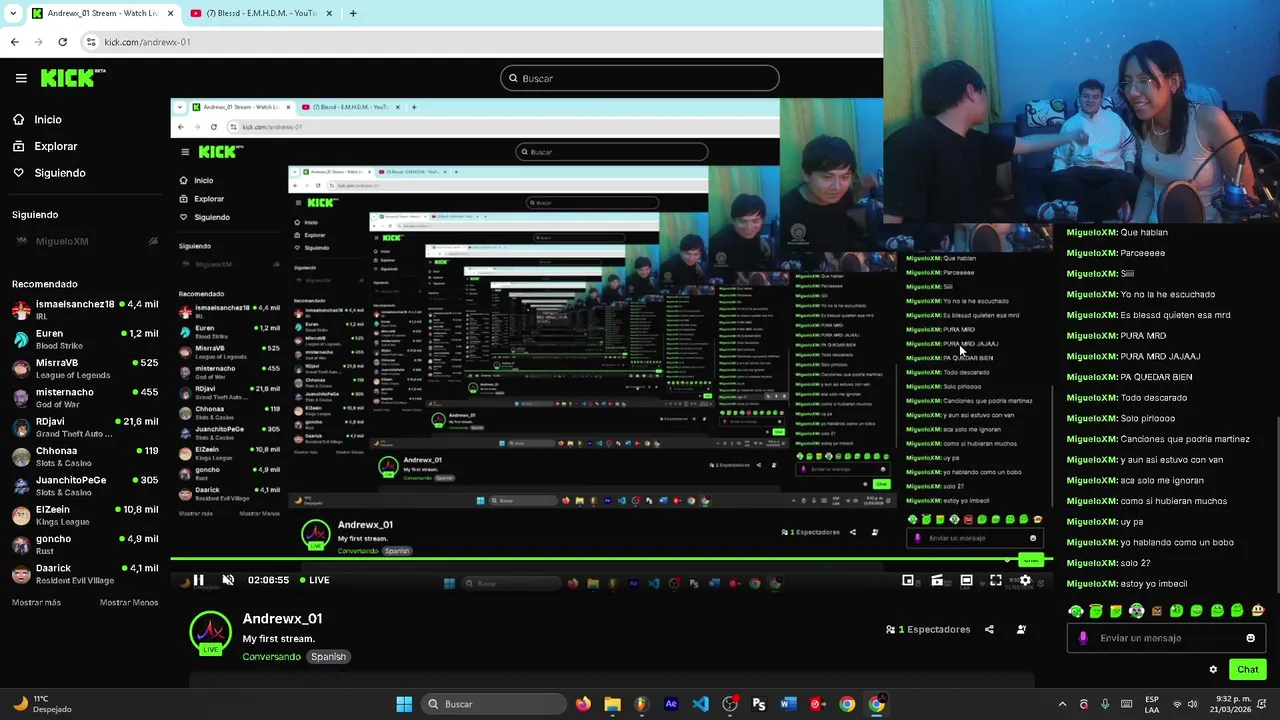The image size is (1280, 720).
Task: Jump to LIVE indicator in player
Action: 315,580
